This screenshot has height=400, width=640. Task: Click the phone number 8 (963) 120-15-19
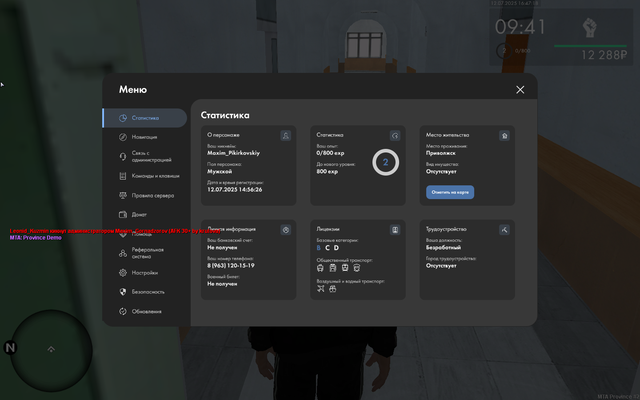[231, 266]
